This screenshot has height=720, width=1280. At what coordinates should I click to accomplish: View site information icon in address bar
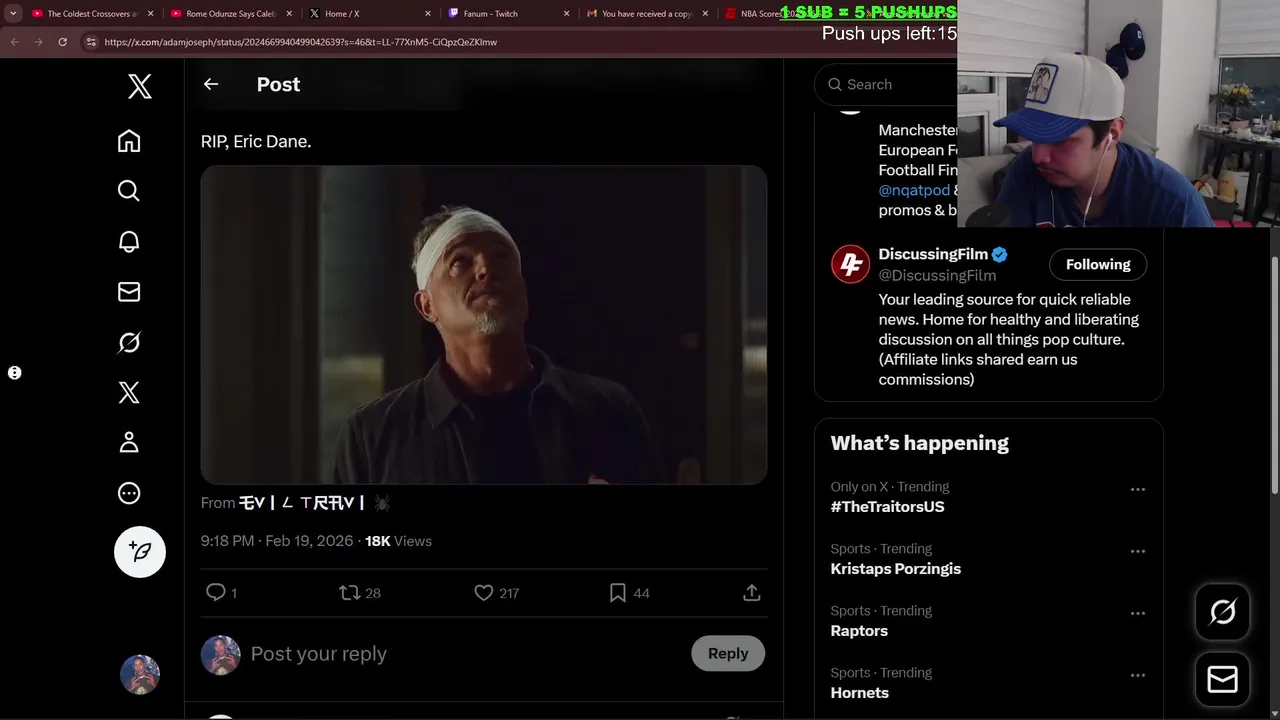coord(91,42)
